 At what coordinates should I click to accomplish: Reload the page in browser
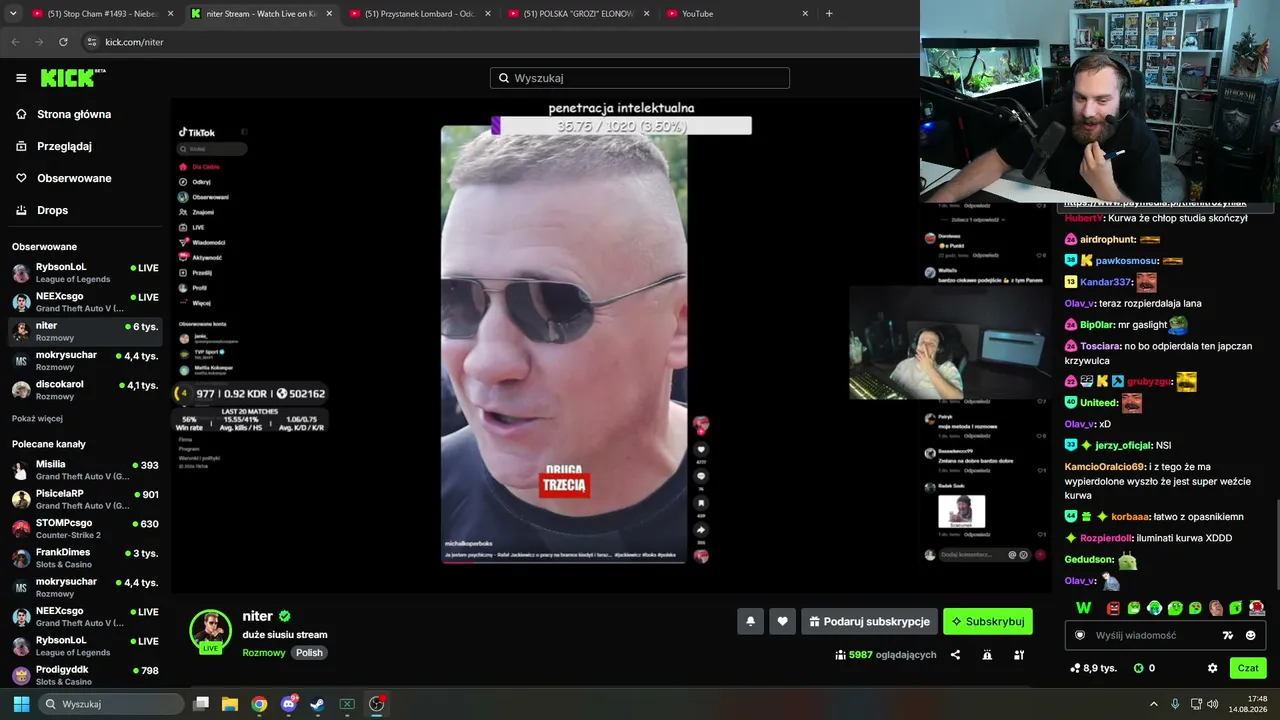click(63, 42)
